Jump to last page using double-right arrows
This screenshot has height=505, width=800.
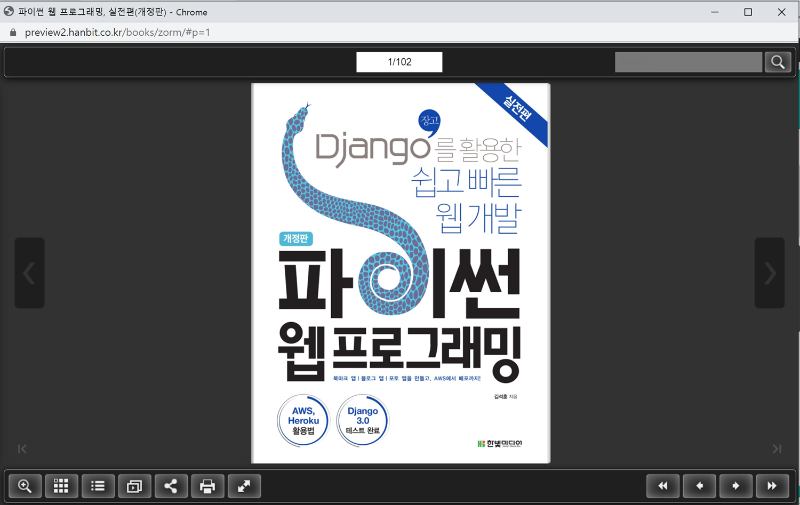click(x=772, y=486)
